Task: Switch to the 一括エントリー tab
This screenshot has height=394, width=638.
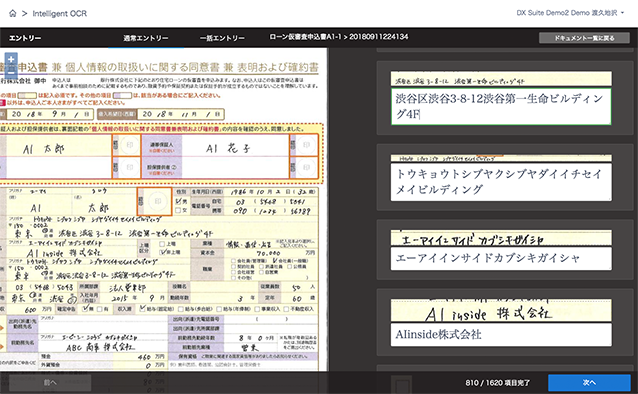Action: point(222,38)
